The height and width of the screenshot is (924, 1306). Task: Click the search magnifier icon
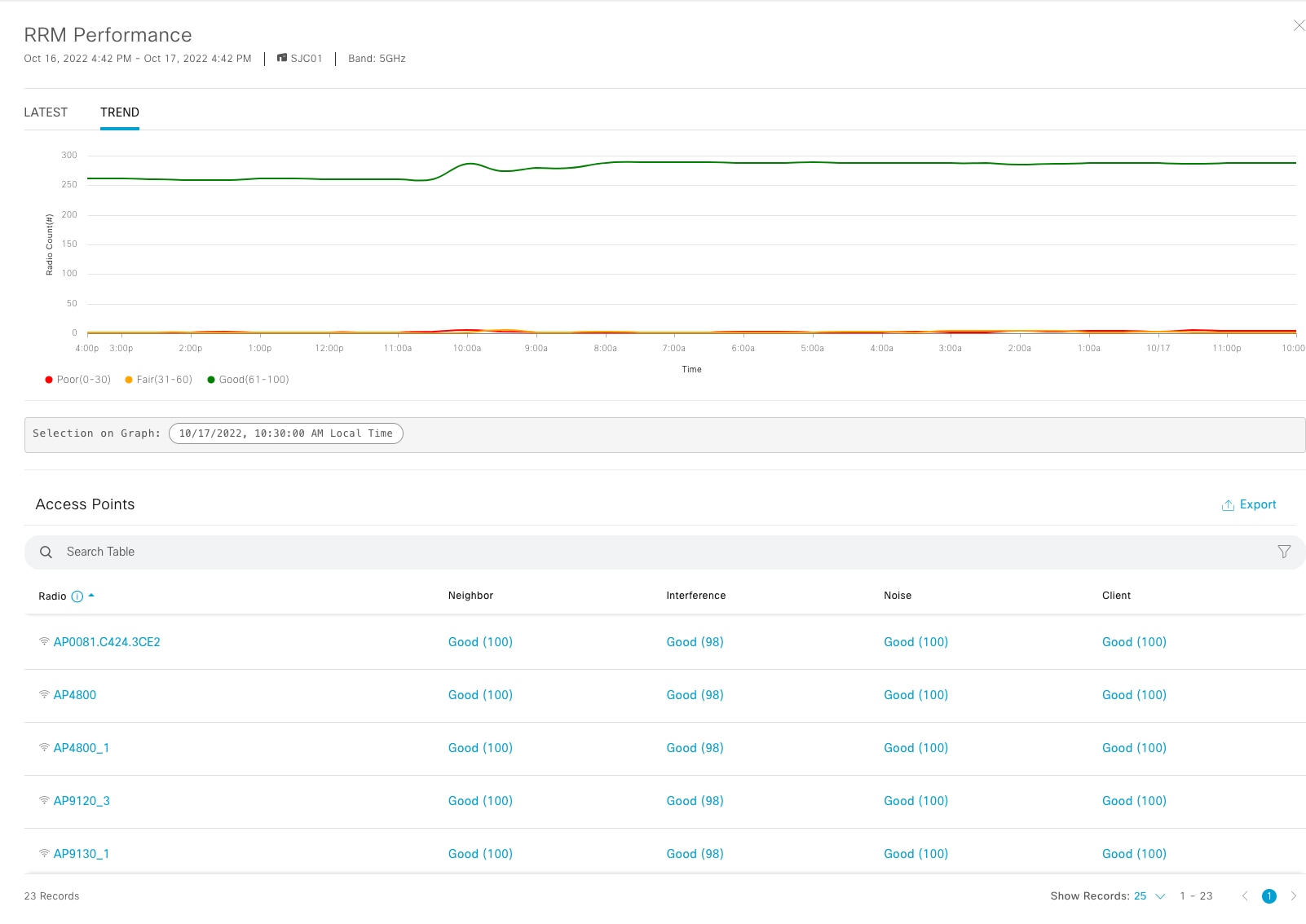tap(46, 552)
